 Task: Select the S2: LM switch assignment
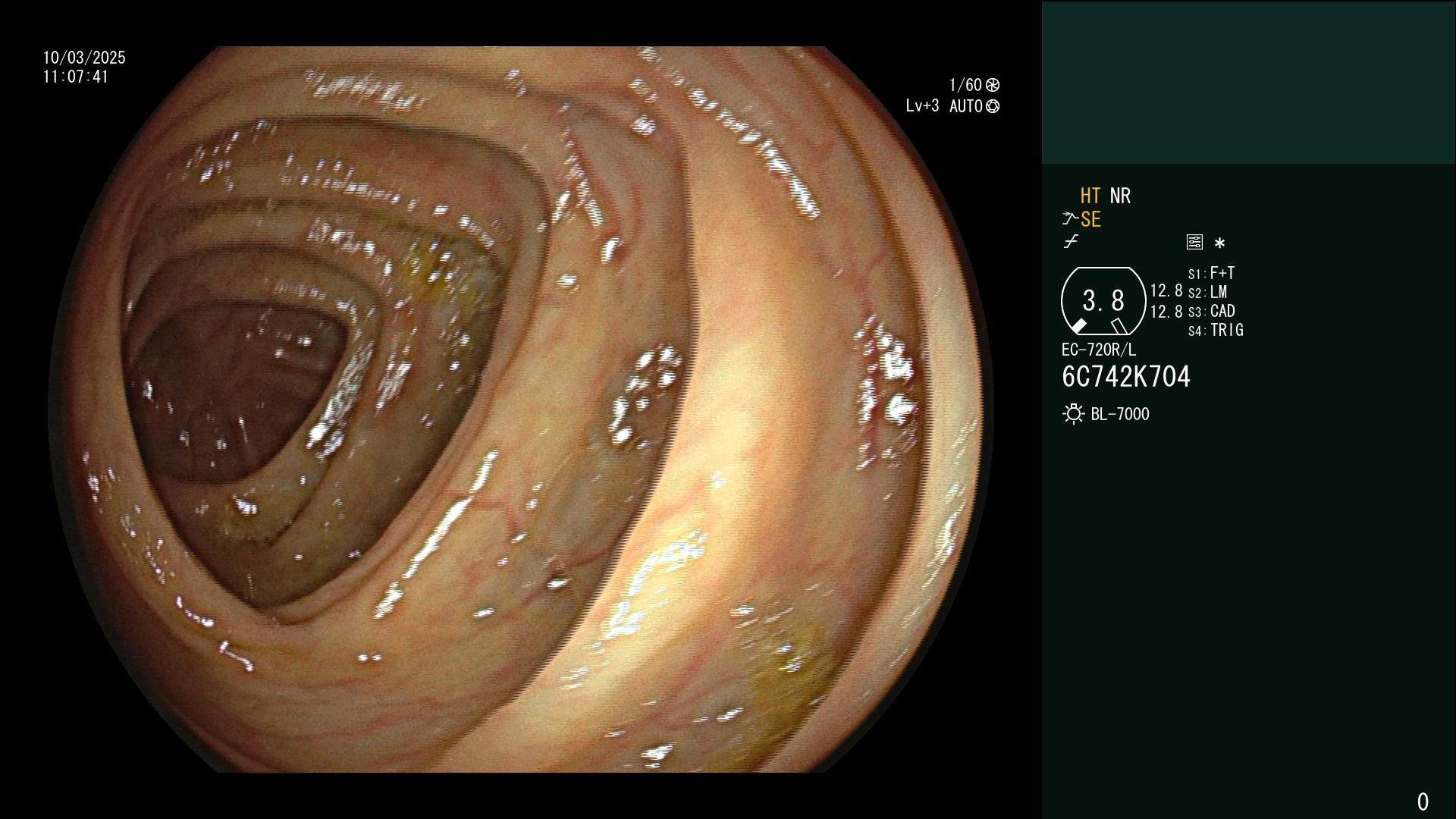(1208, 292)
